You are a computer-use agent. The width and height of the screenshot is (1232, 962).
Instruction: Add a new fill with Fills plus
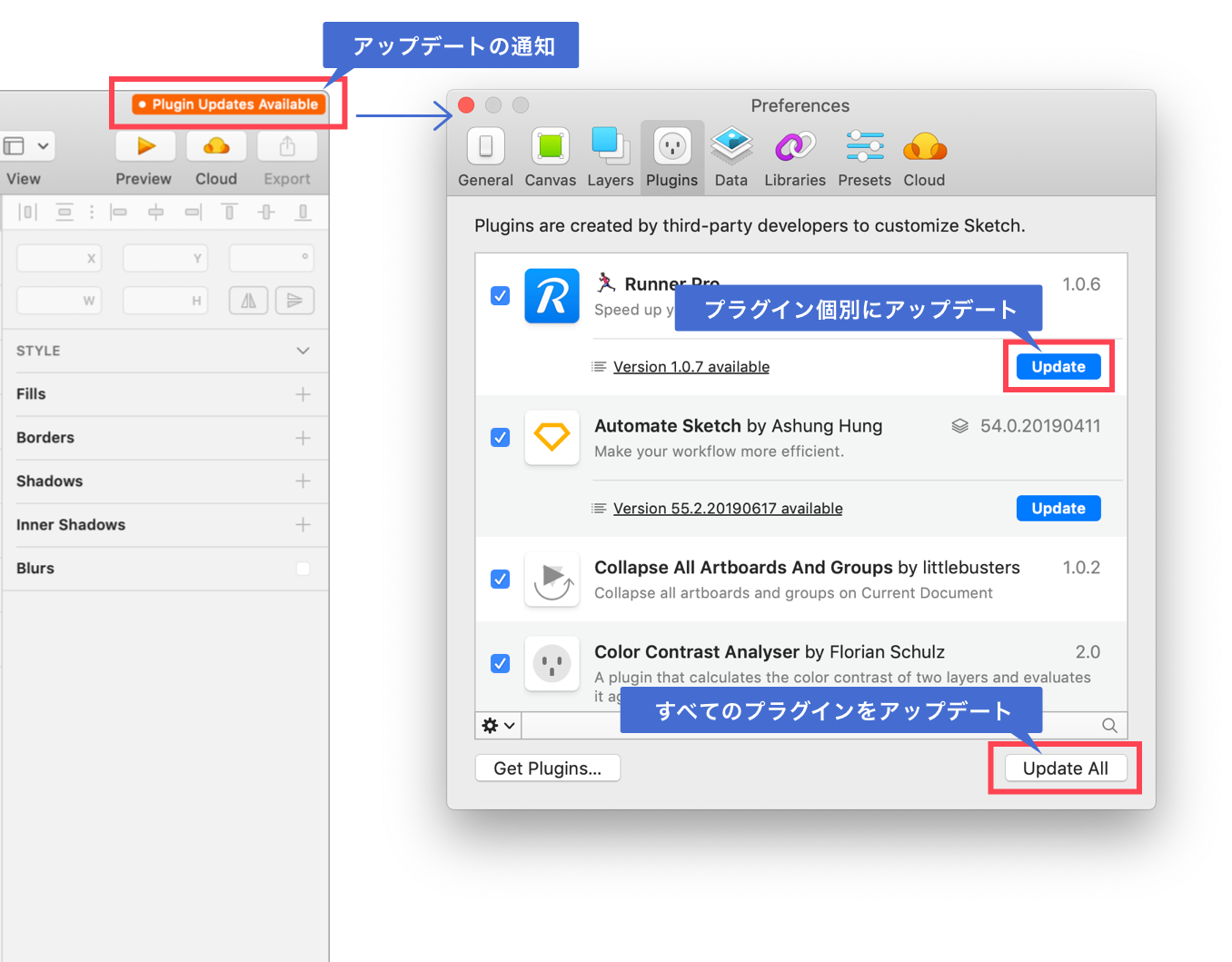click(x=303, y=394)
